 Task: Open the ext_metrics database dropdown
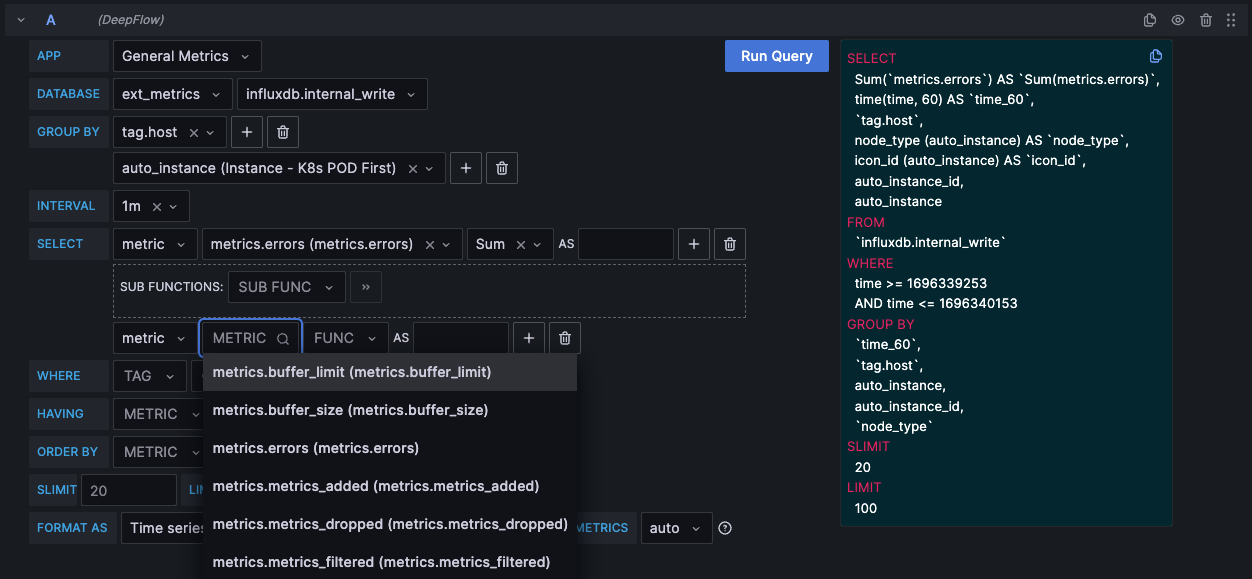pos(172,94)
